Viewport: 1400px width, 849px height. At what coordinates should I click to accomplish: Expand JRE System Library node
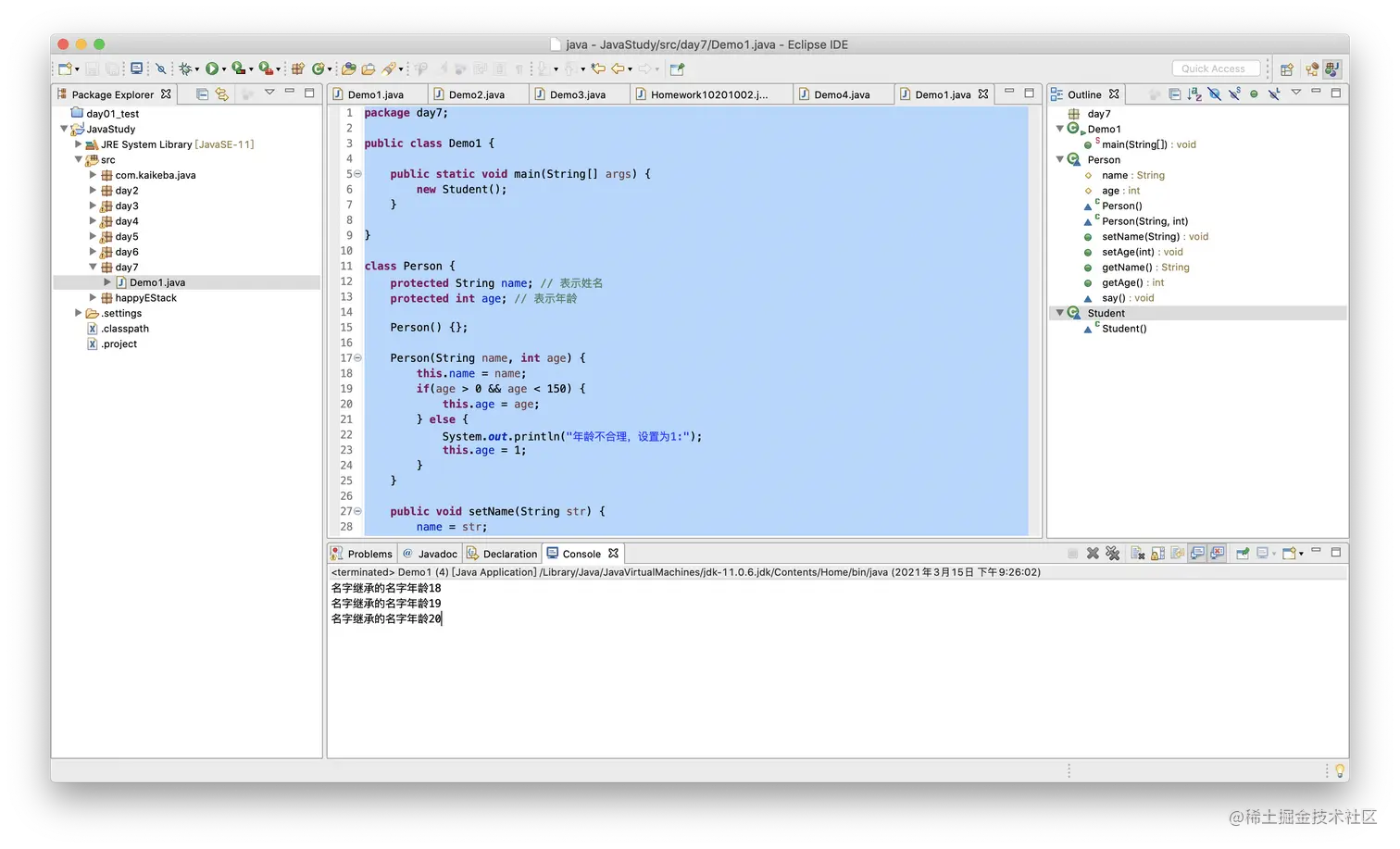tap(78, 144)
